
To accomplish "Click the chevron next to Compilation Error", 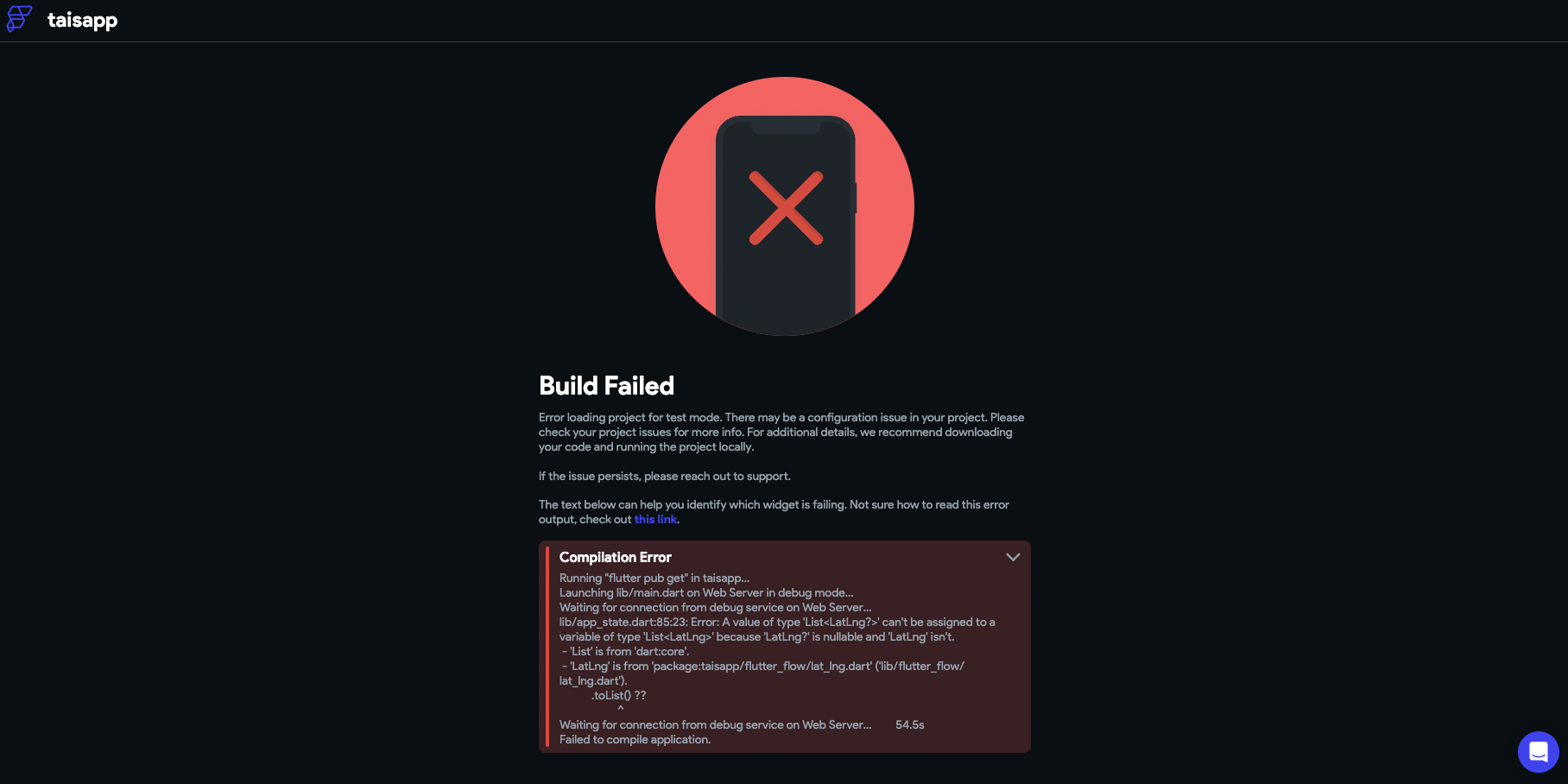I will tap(1014, 558).
